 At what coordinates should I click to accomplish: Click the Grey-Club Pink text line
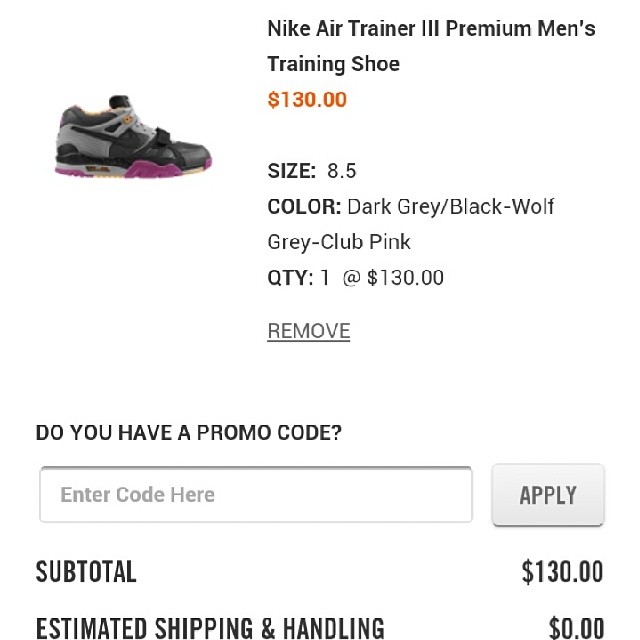[x=339, y=242]
